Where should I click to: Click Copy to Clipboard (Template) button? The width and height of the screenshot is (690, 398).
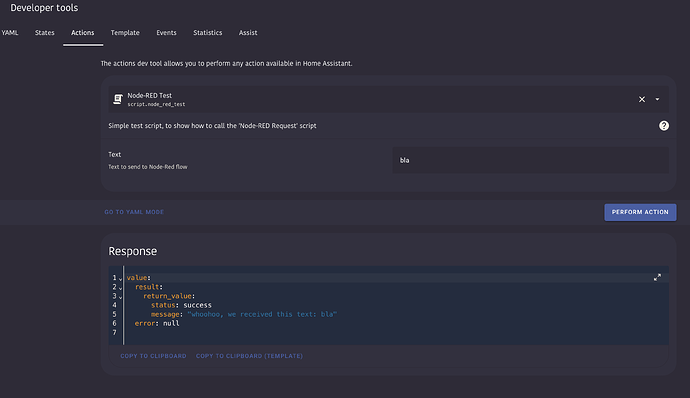coord(250,356)
